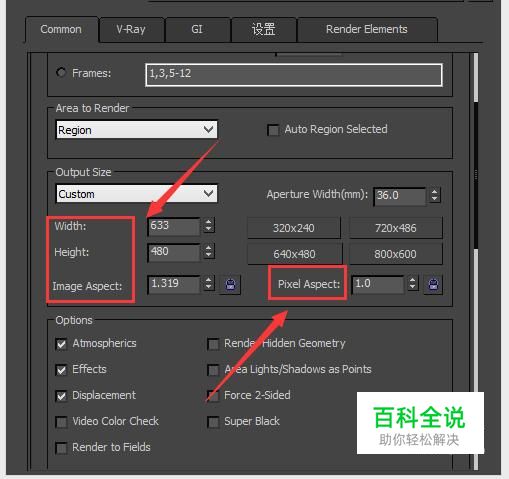The height and width of the screenshot is (479, 509).
Task: Uncheck the Atmospherics option
Action: [x=61, y=344]
